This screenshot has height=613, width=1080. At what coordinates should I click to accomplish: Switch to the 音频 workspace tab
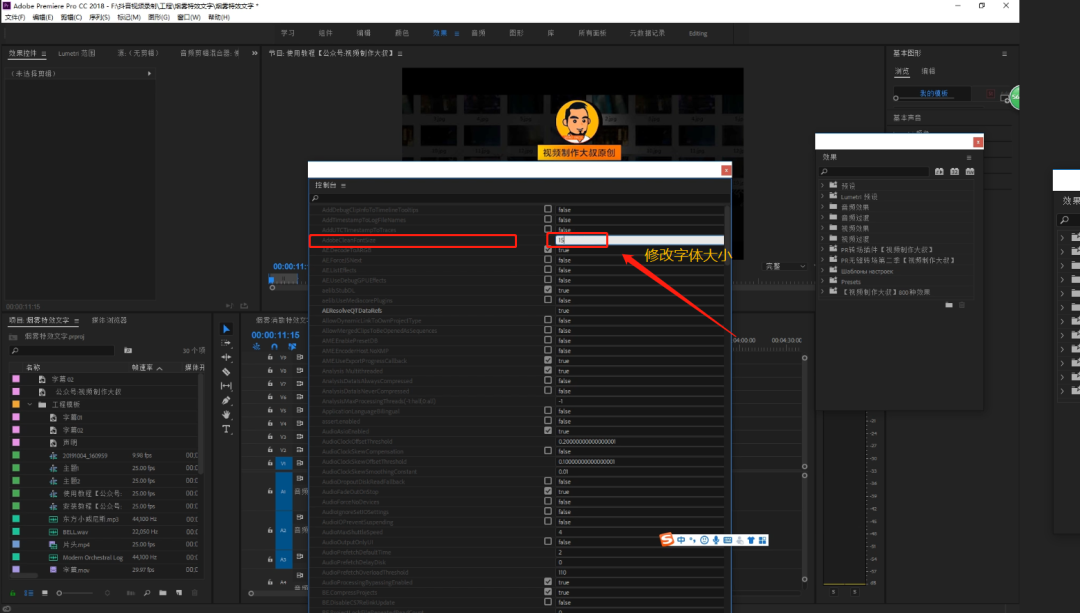pos(478,33)
